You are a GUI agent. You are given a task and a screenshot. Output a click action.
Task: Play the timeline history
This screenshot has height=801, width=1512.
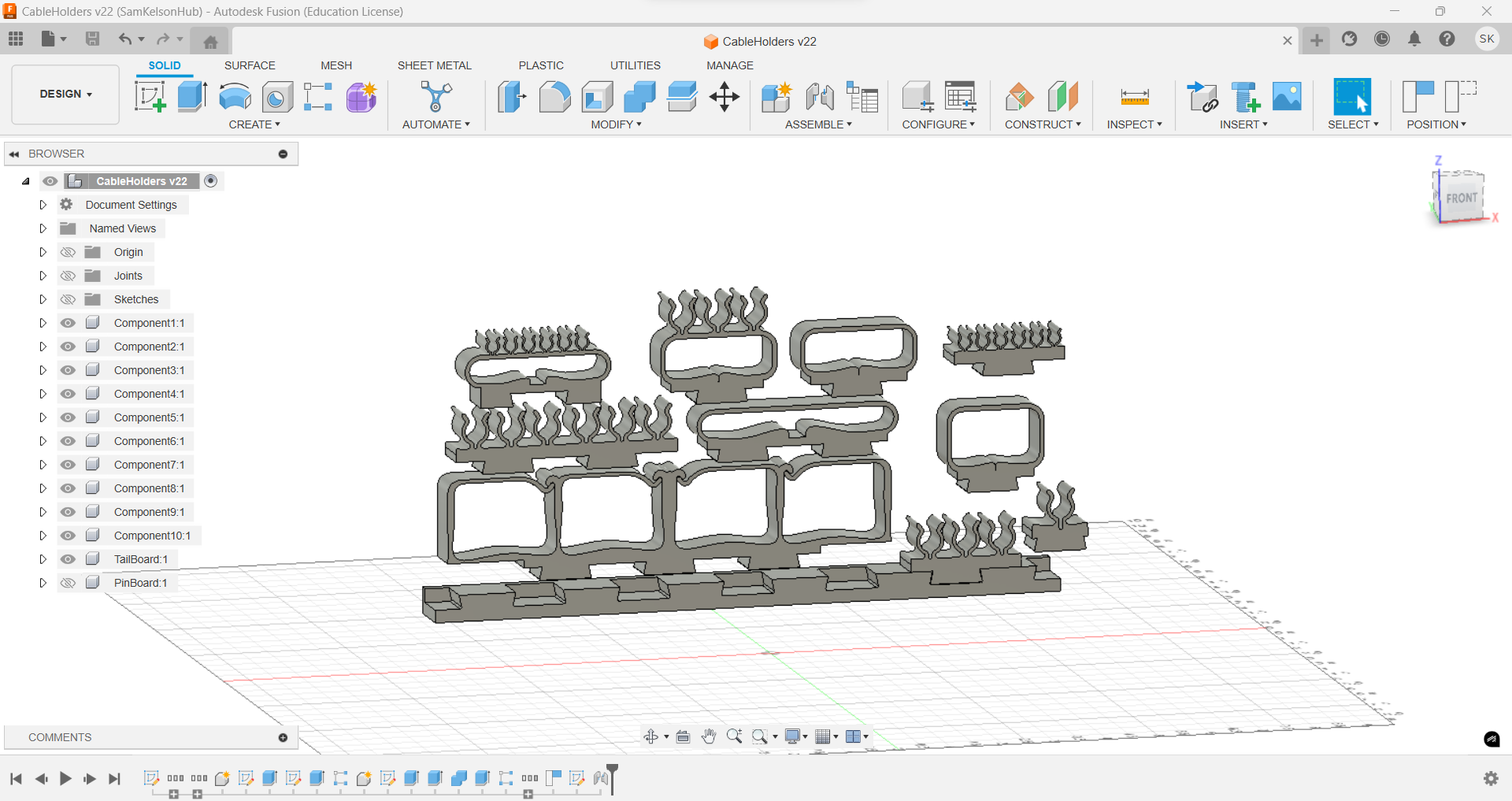[65, 778]
